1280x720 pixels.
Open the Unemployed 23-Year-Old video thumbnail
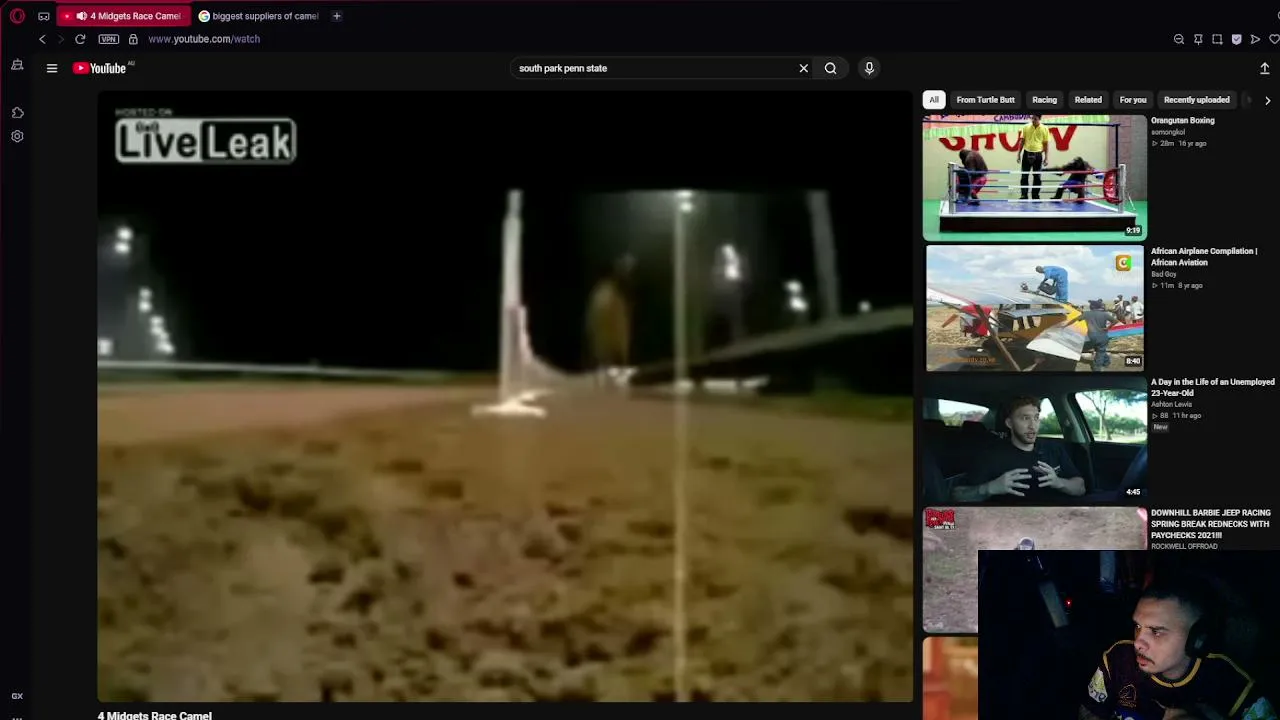pyautogui.click(x=1035, y=439)
